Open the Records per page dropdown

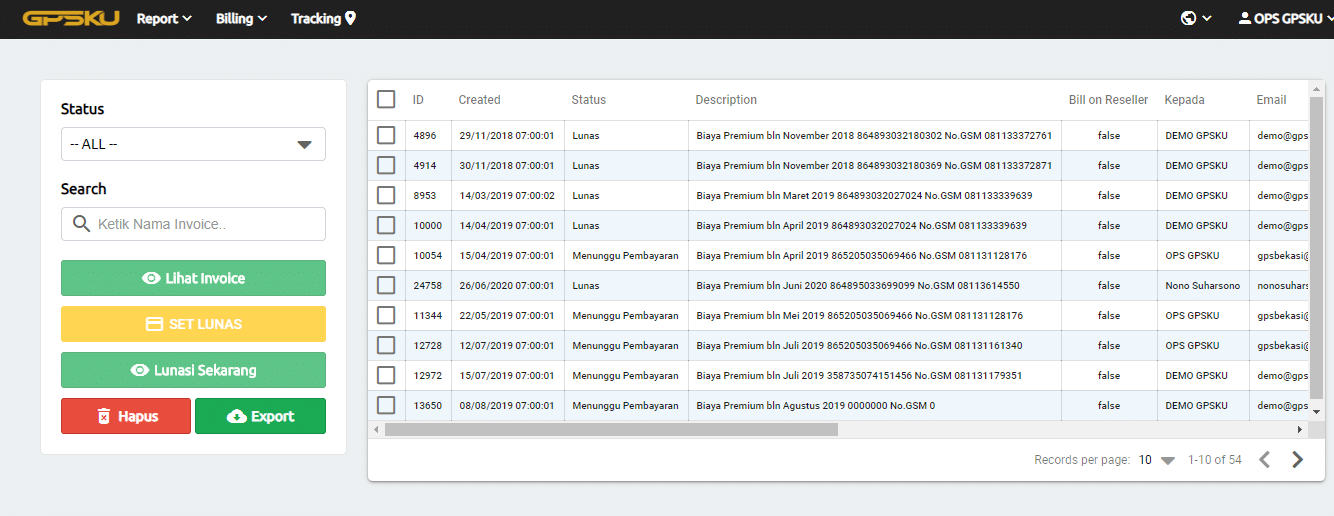coord(1156,460)
